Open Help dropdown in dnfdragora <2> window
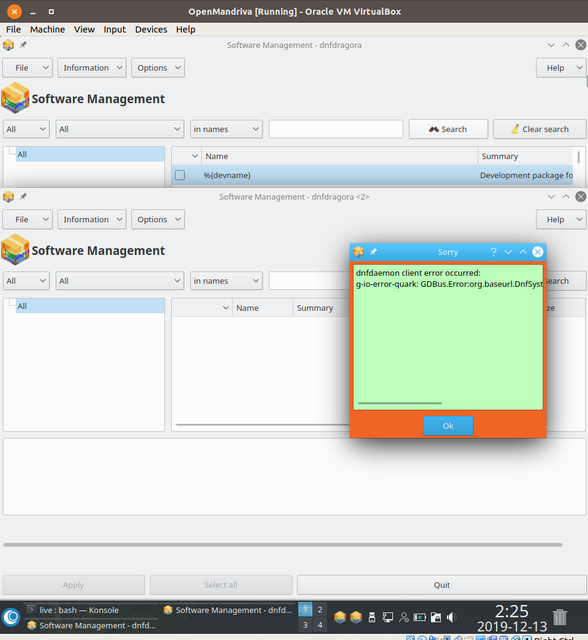 point(561,220)
